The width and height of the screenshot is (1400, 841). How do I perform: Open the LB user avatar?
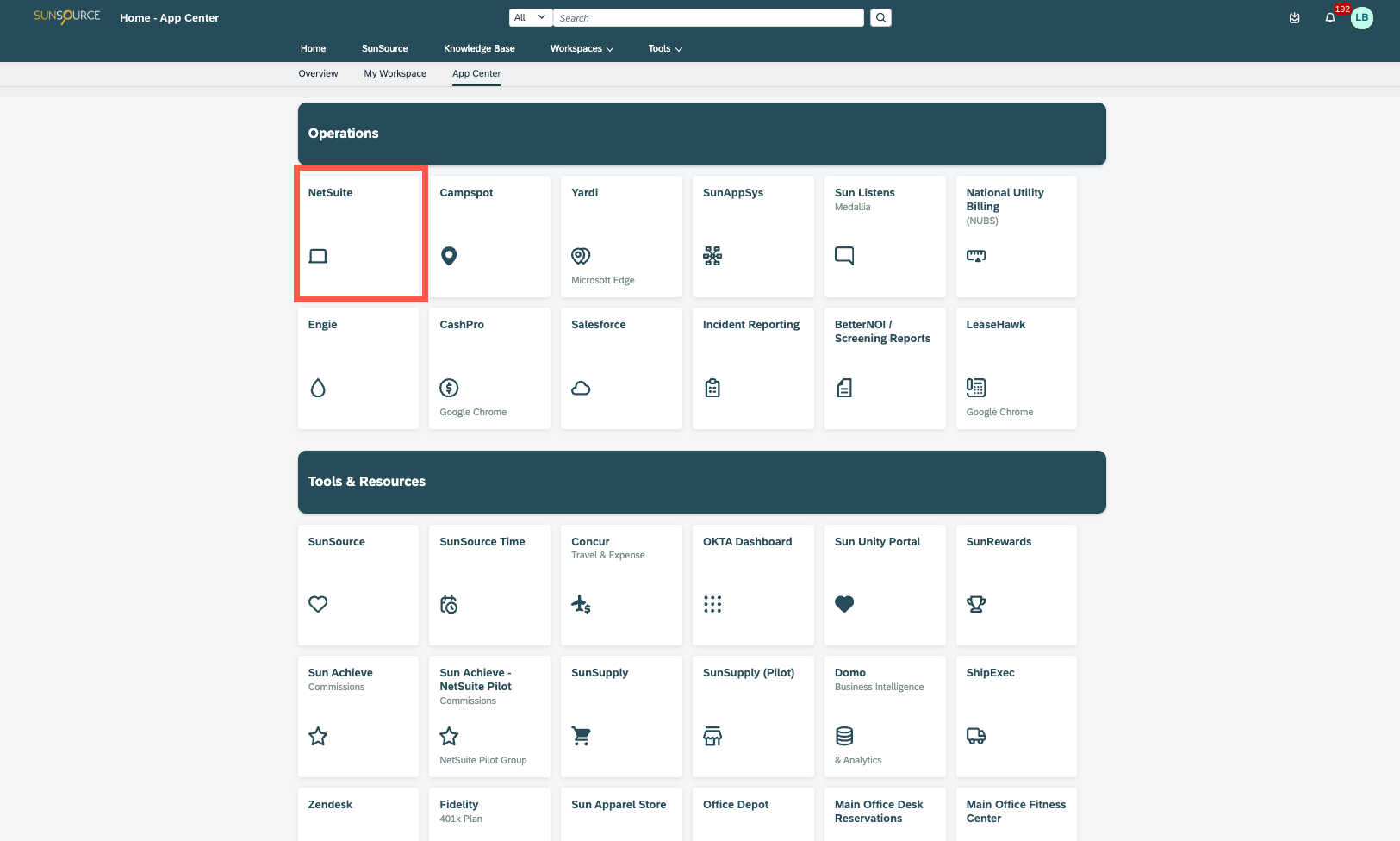(1362, 17)
